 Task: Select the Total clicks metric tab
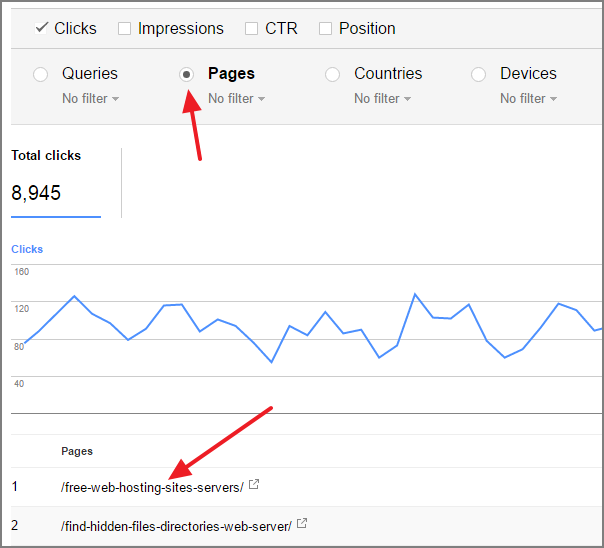(x=56, y=183)
